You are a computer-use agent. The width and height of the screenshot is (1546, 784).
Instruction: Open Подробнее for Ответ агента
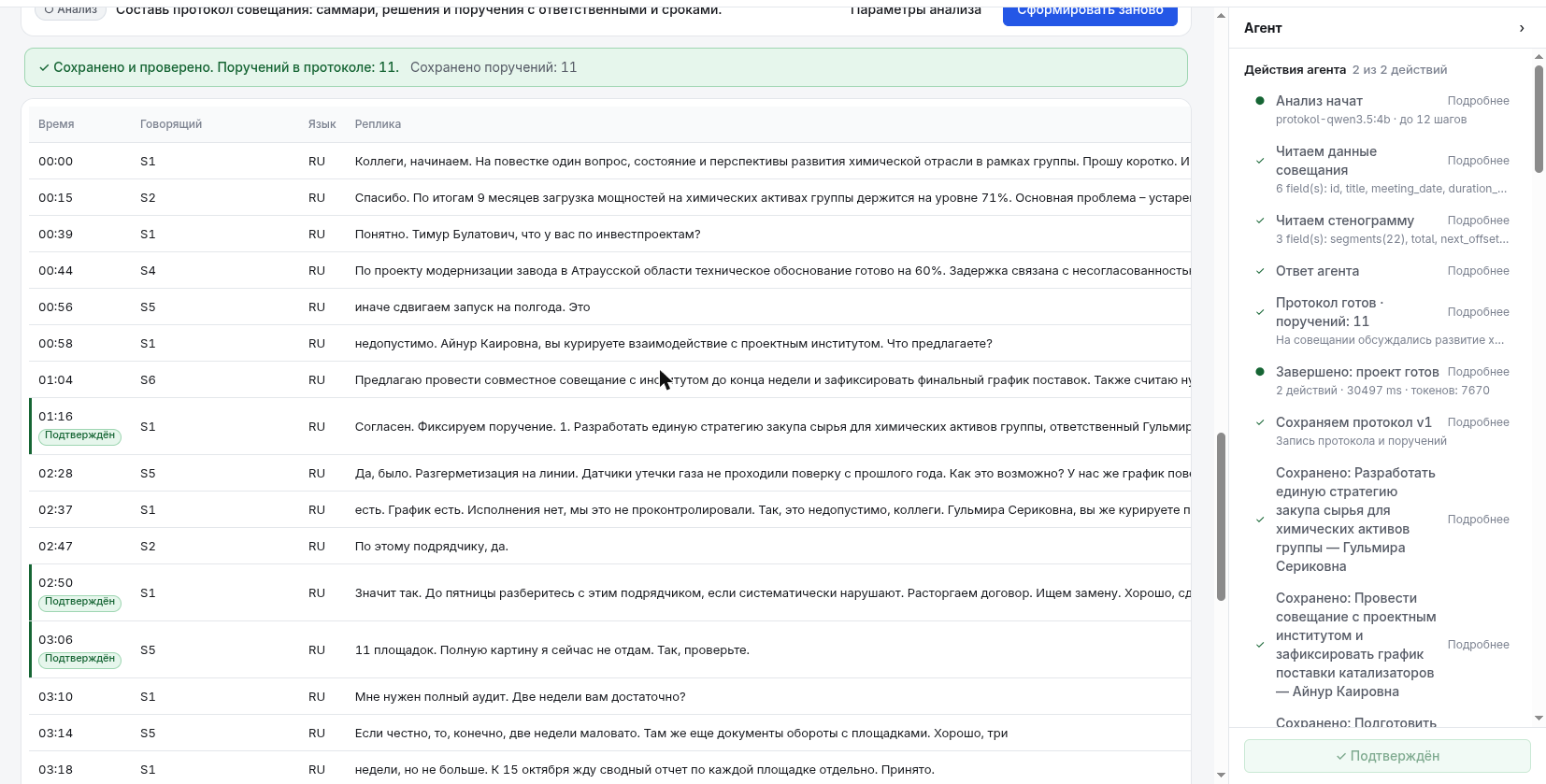[x=1478, y=271]
